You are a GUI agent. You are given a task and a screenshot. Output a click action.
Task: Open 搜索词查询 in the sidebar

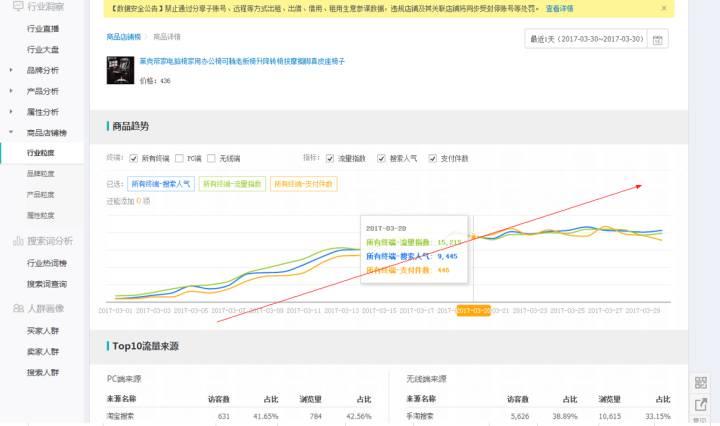click(x=47, y=284)
